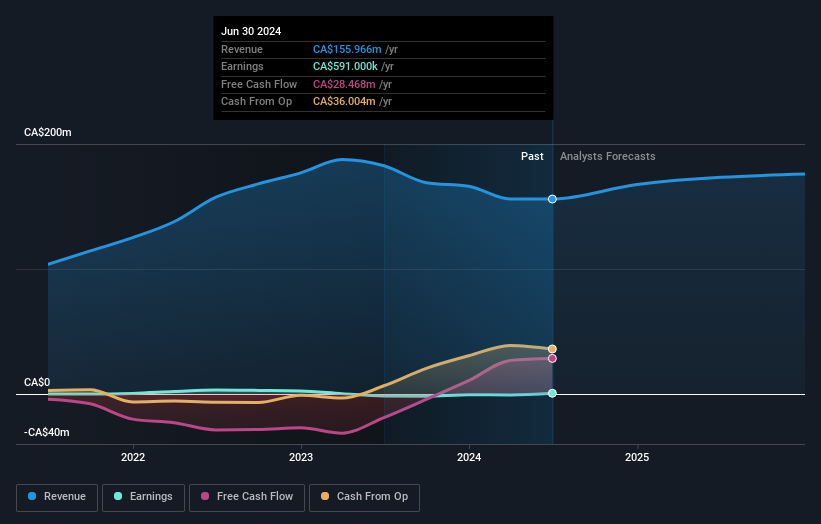This screenshot has width=821, height=524.
Task: Click the teal Earnings legend dot
Action: [x=118, y=496]
